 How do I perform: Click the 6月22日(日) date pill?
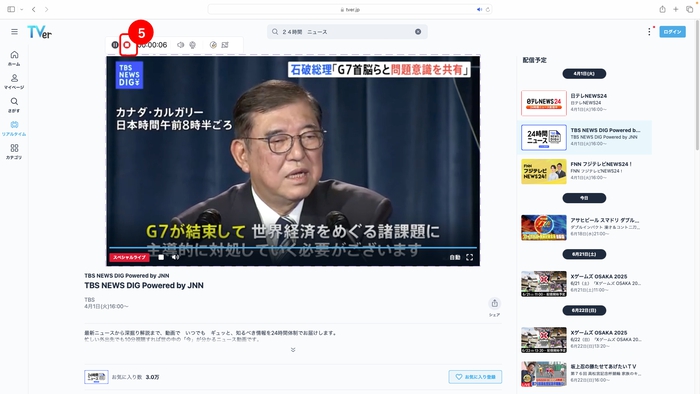[x=584, y=310]
